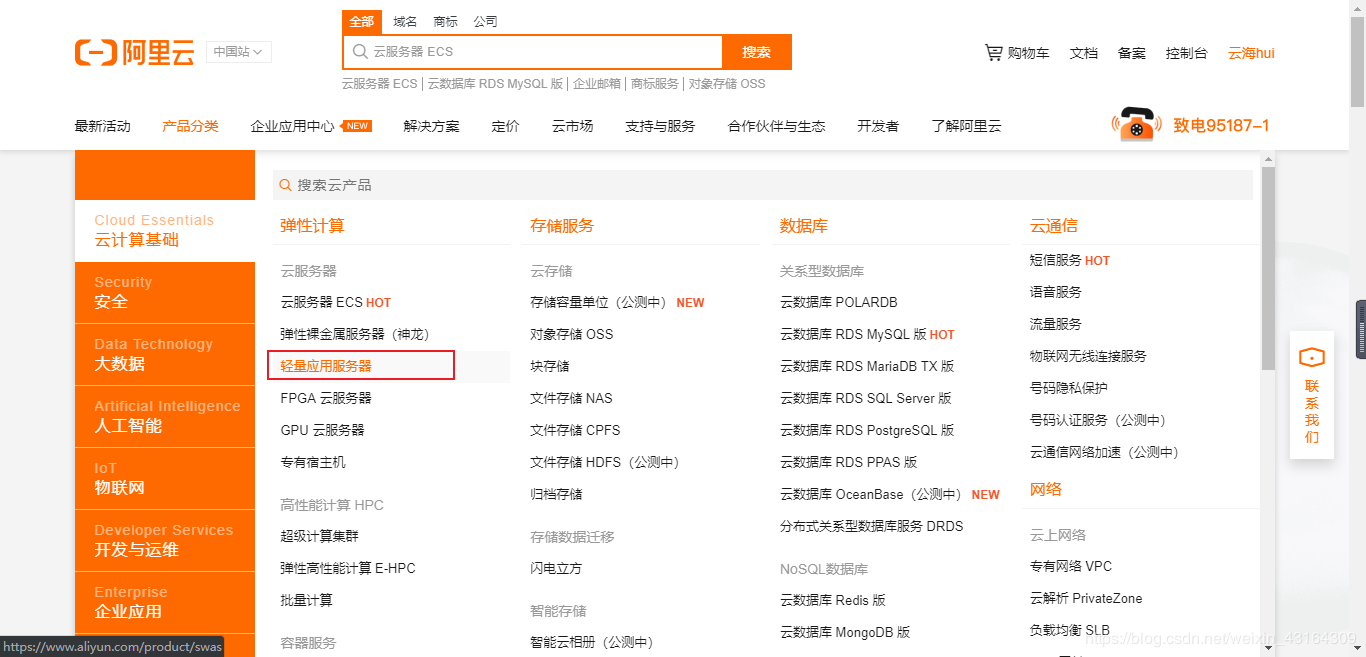Open 云数据库 RDS SQL Server 版 link

[866, 398]
